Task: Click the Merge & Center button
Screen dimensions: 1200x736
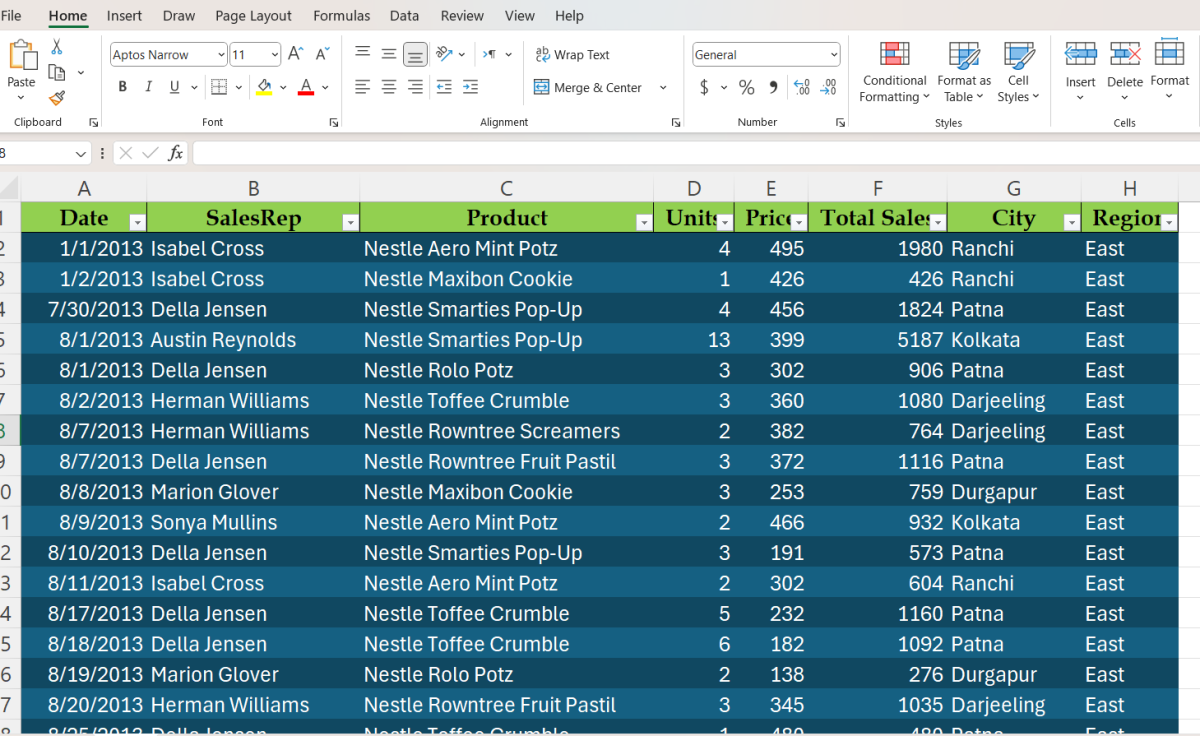Action: 588,88
